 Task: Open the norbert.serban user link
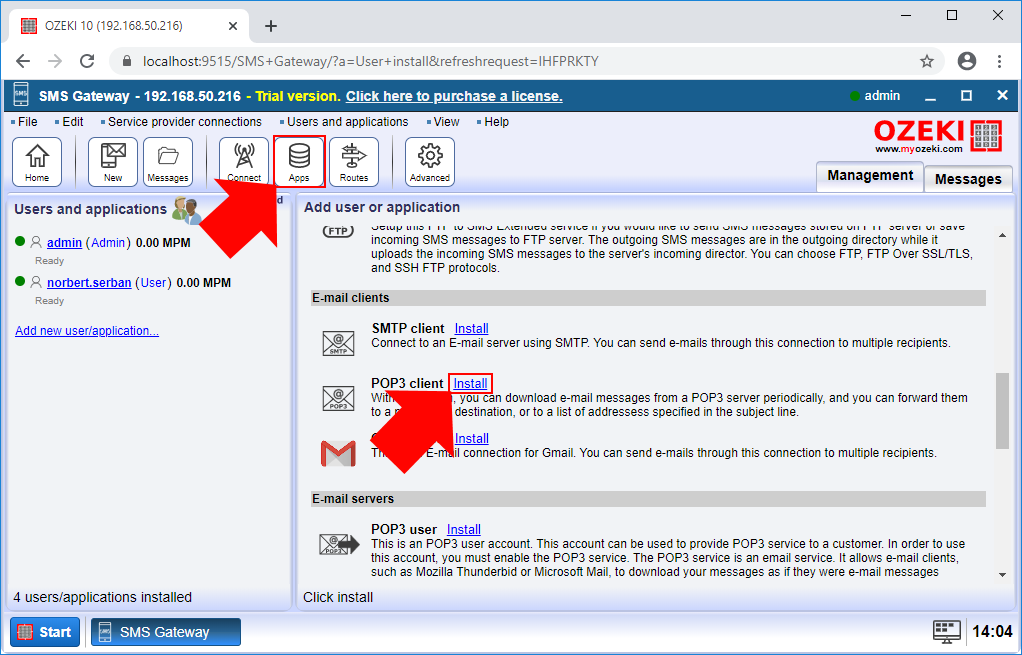pos(89,283)
